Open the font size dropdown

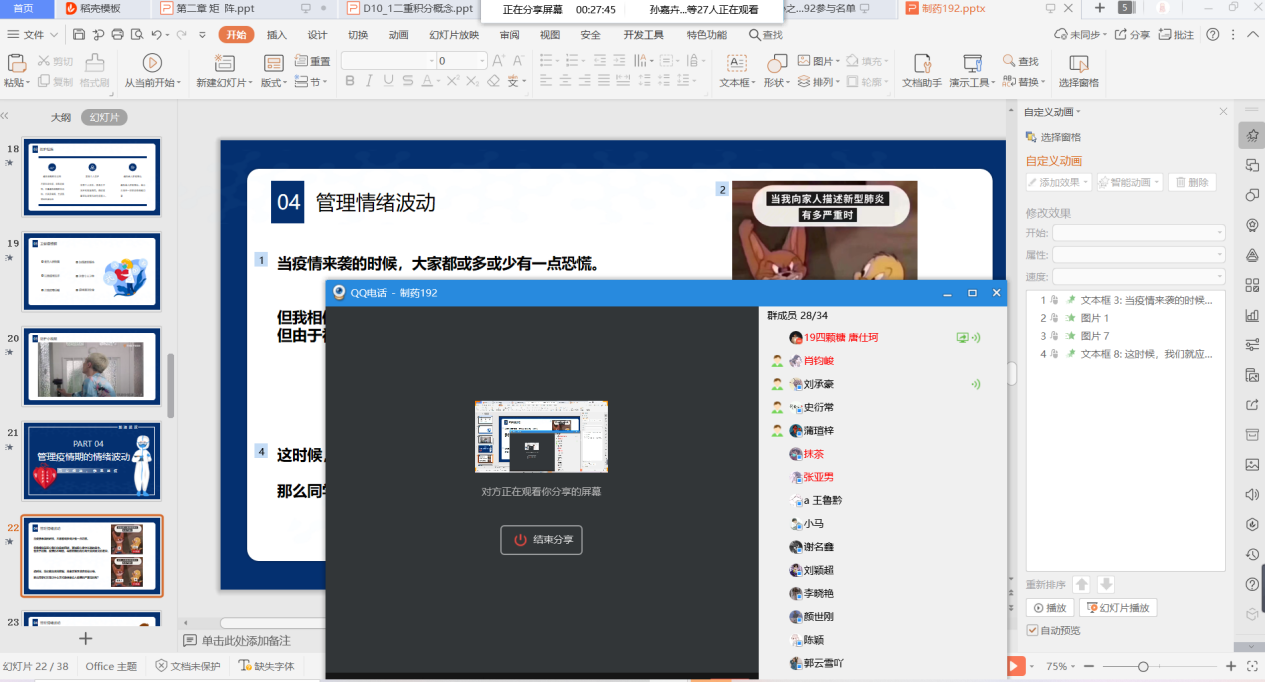tap(481, 61)
